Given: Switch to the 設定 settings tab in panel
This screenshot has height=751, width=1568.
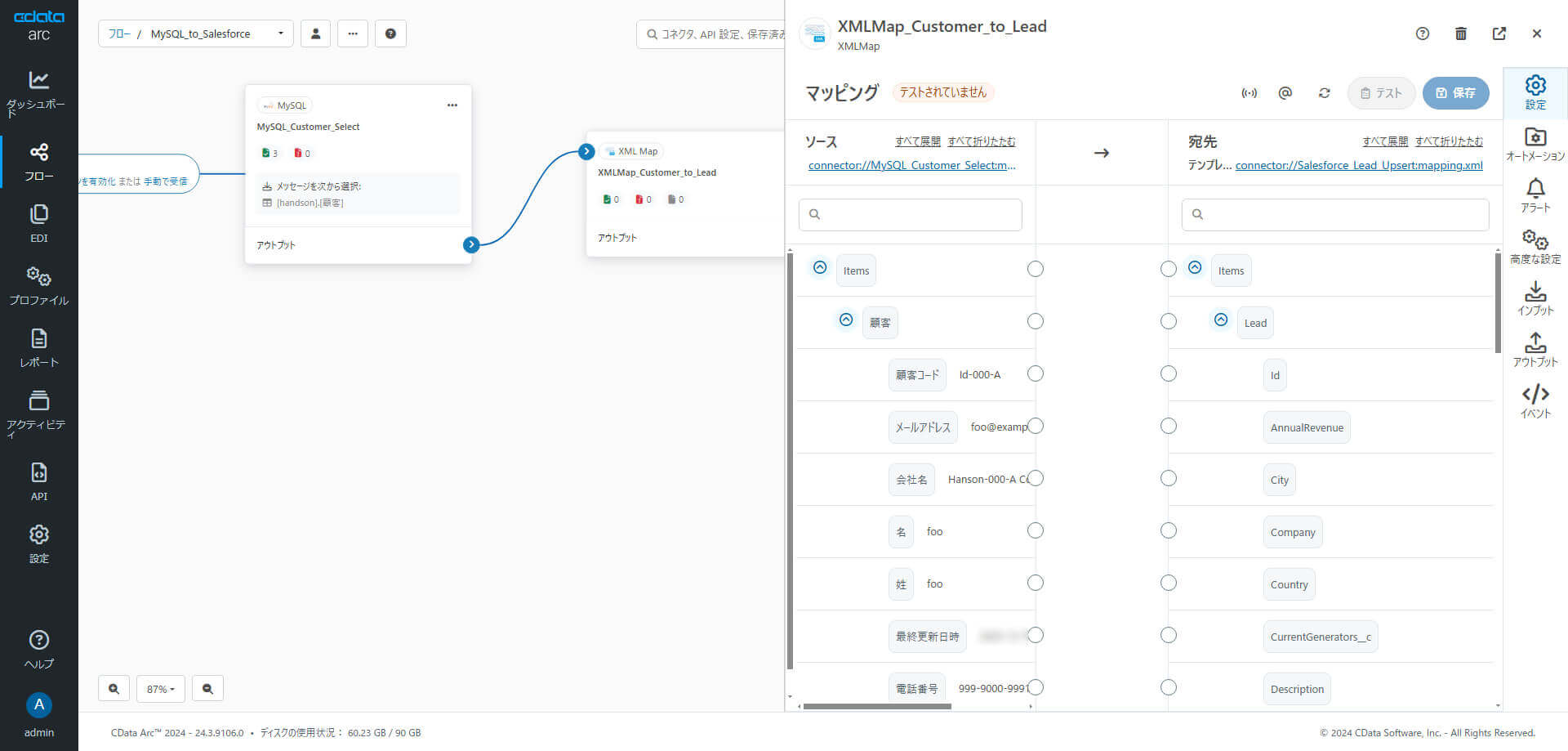Looking at the screenshot, I should pos(1535,93).
